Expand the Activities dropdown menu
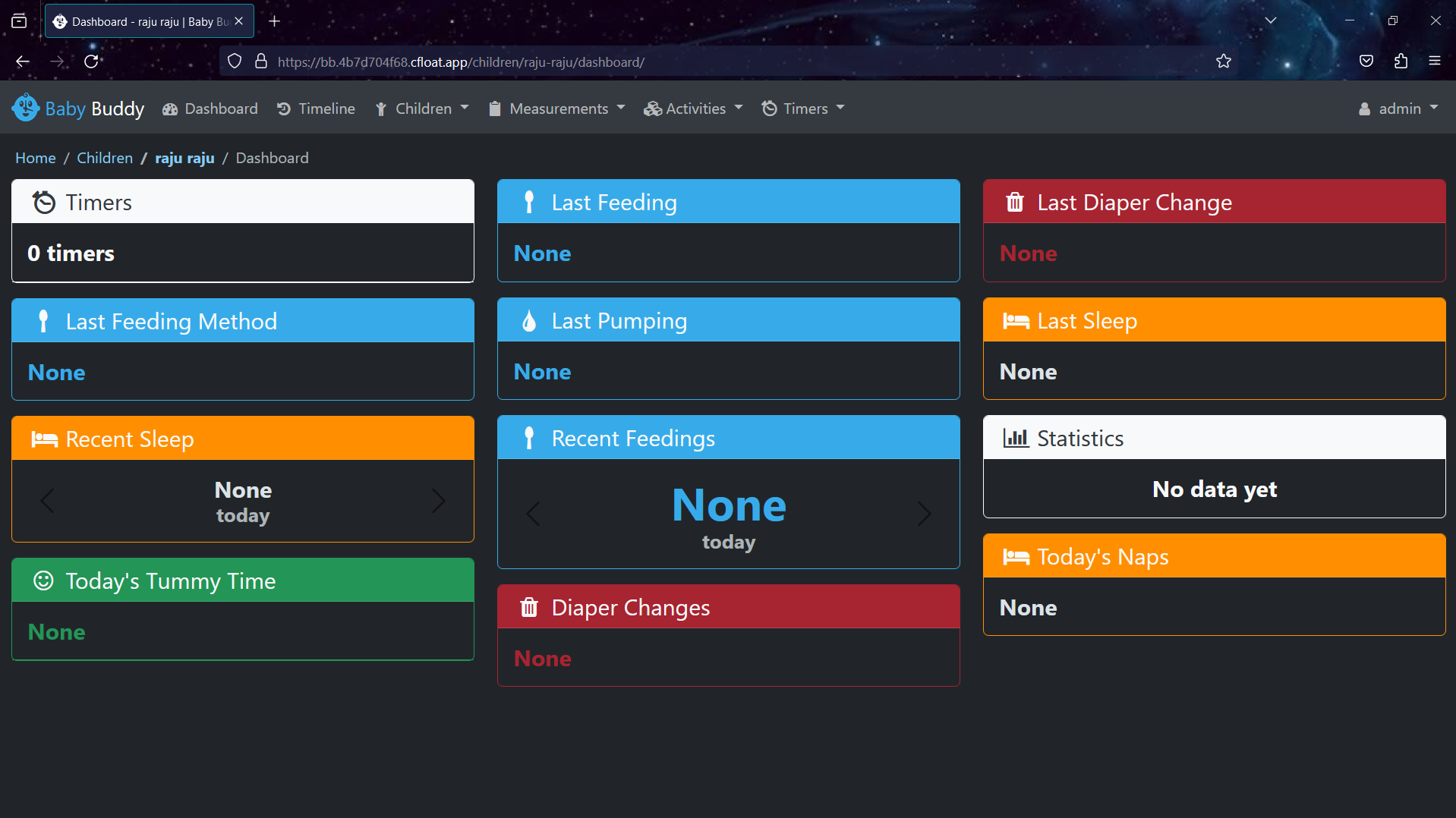The height and width of the screenshot is (818, 1456). point(693,109)
